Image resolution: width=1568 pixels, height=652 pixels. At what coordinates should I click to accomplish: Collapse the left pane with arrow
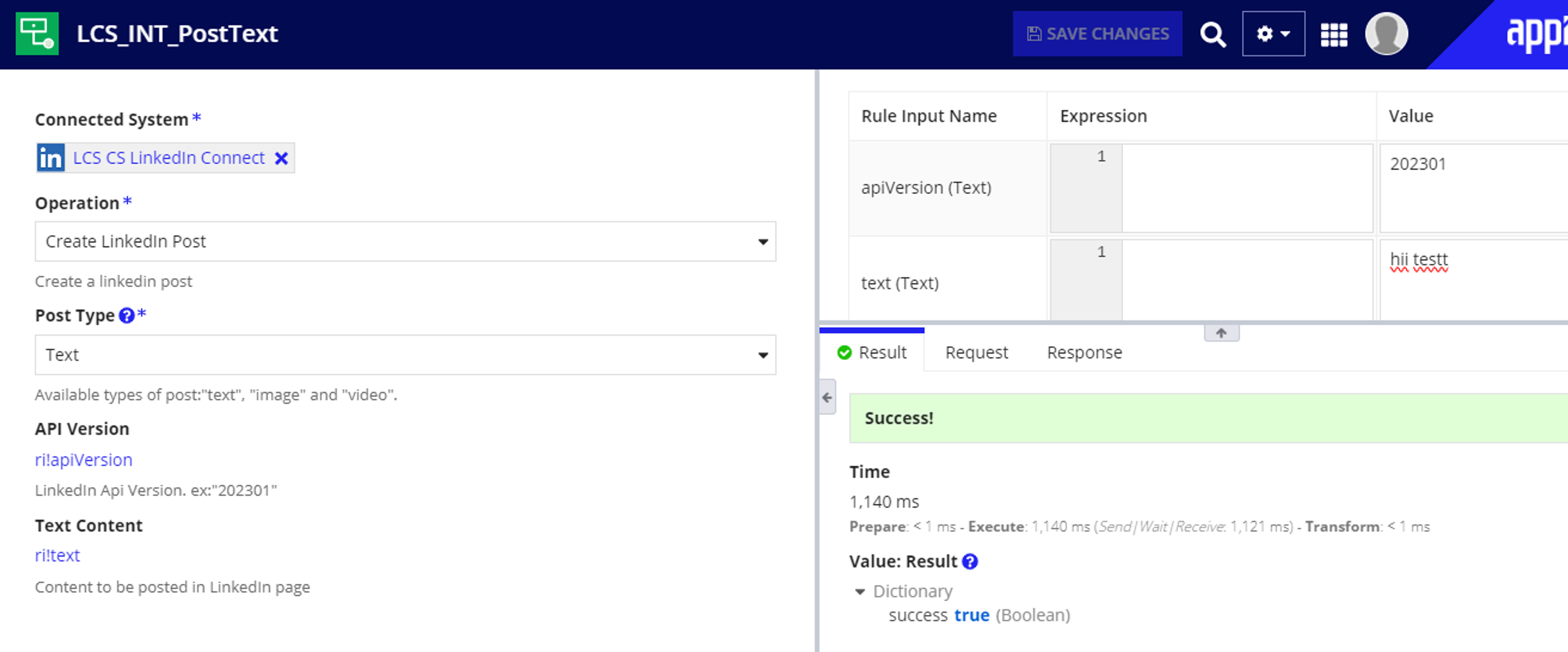pos(827,398)
